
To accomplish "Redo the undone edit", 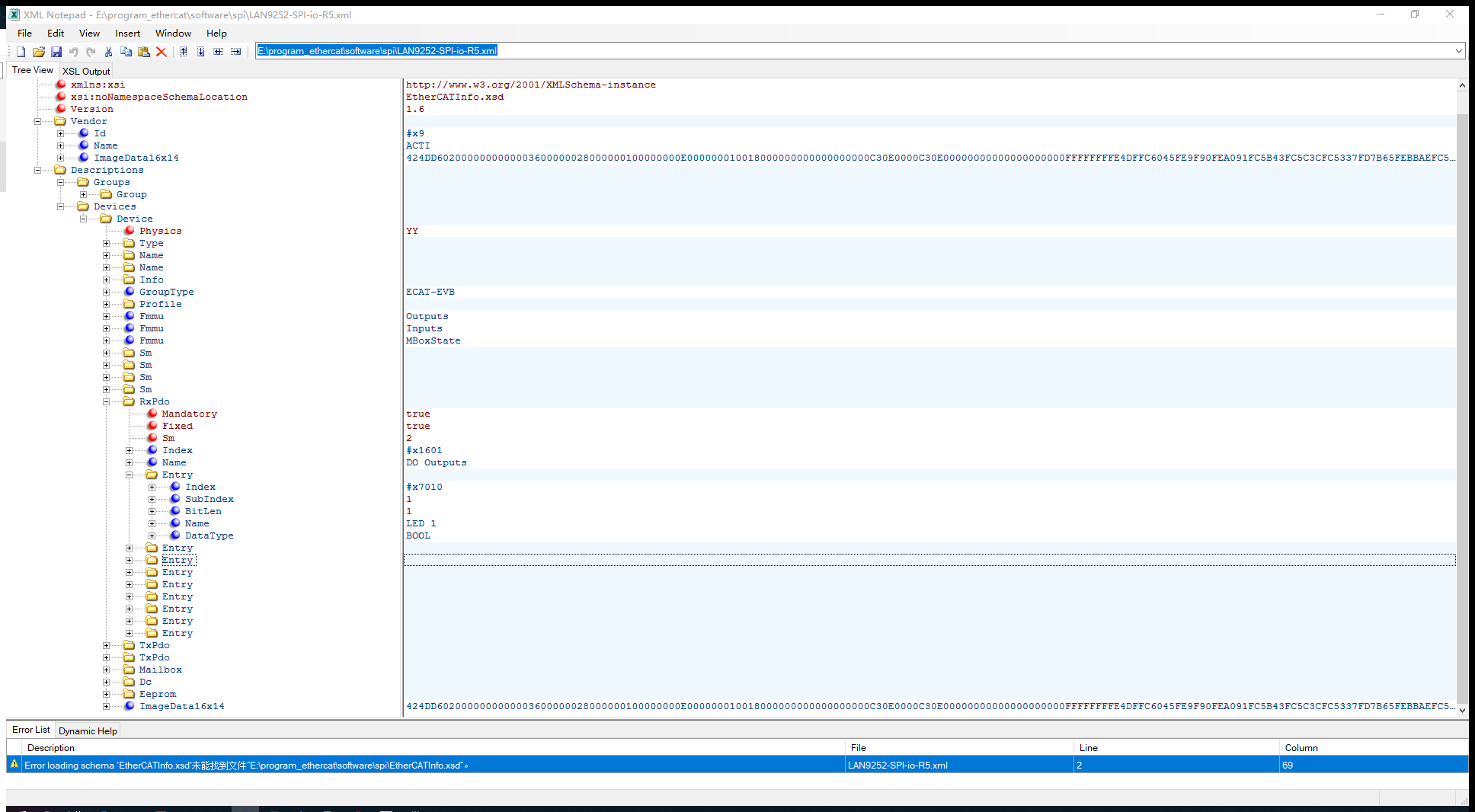I will [x=91, y=51].
